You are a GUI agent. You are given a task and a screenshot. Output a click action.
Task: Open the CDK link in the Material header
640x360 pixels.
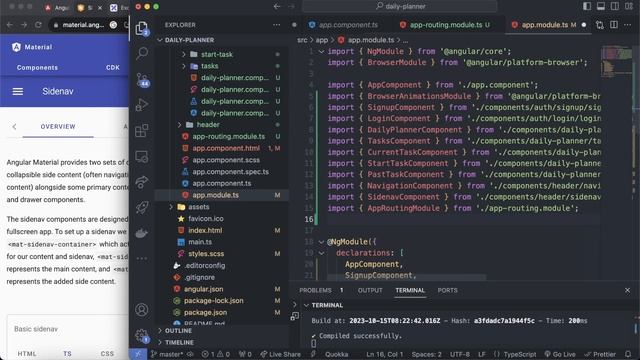point(113,67)
